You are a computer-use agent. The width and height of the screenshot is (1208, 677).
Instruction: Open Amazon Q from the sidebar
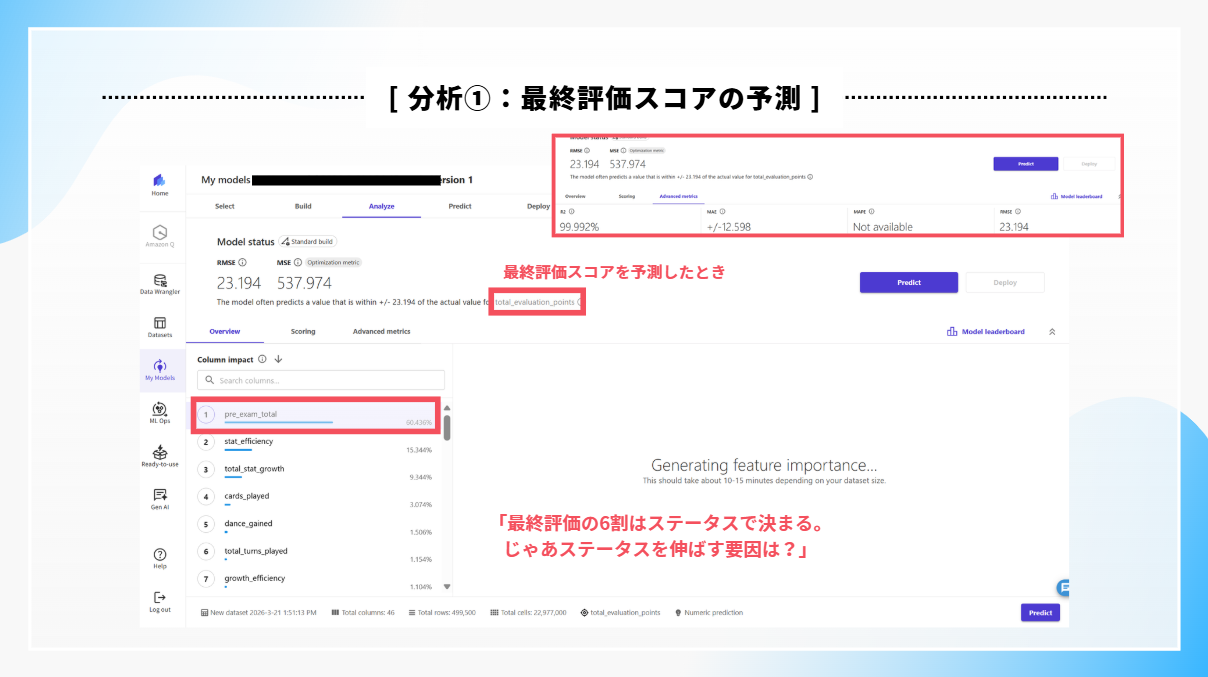point(160,235)
